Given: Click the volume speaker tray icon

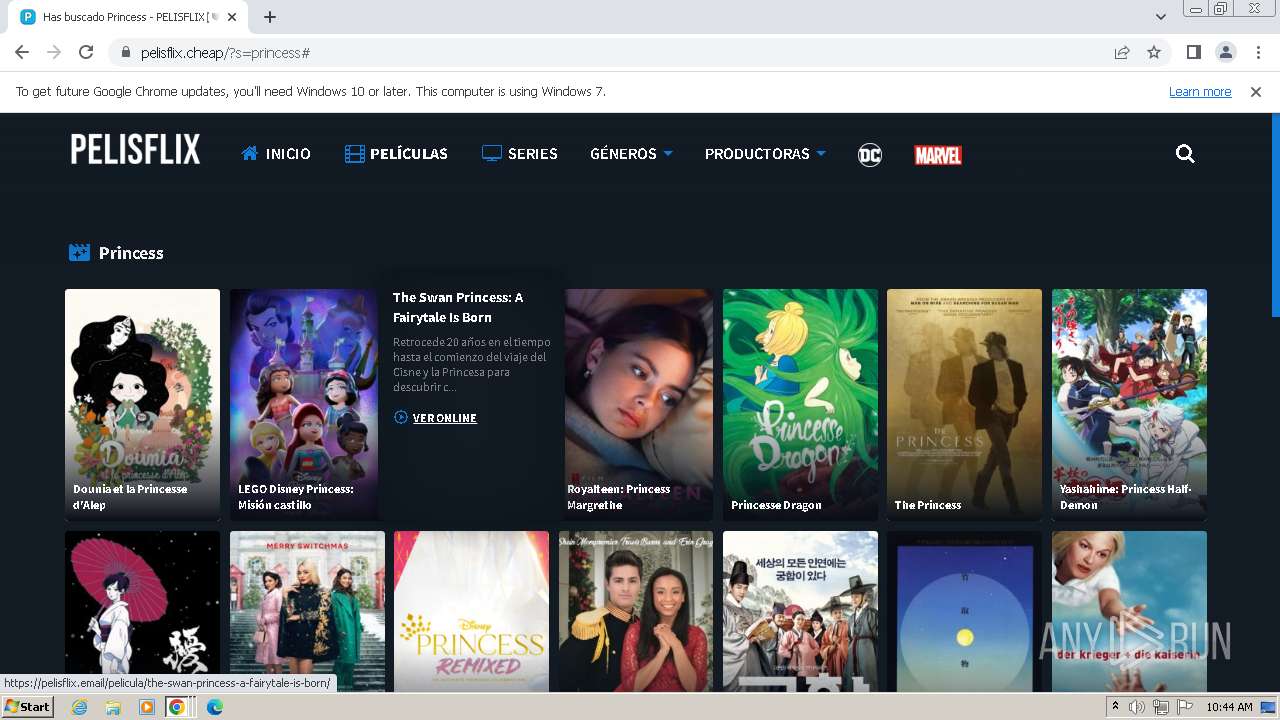Looking at the screenshot, I should click(1137, 707).
